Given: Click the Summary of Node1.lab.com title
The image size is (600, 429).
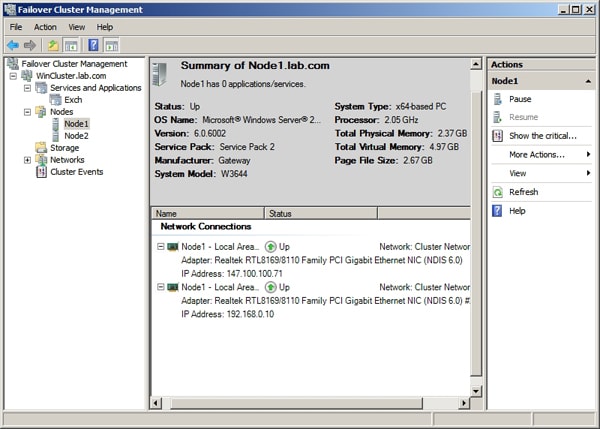Looking at the screenshot, I should [x=255, y=65].
